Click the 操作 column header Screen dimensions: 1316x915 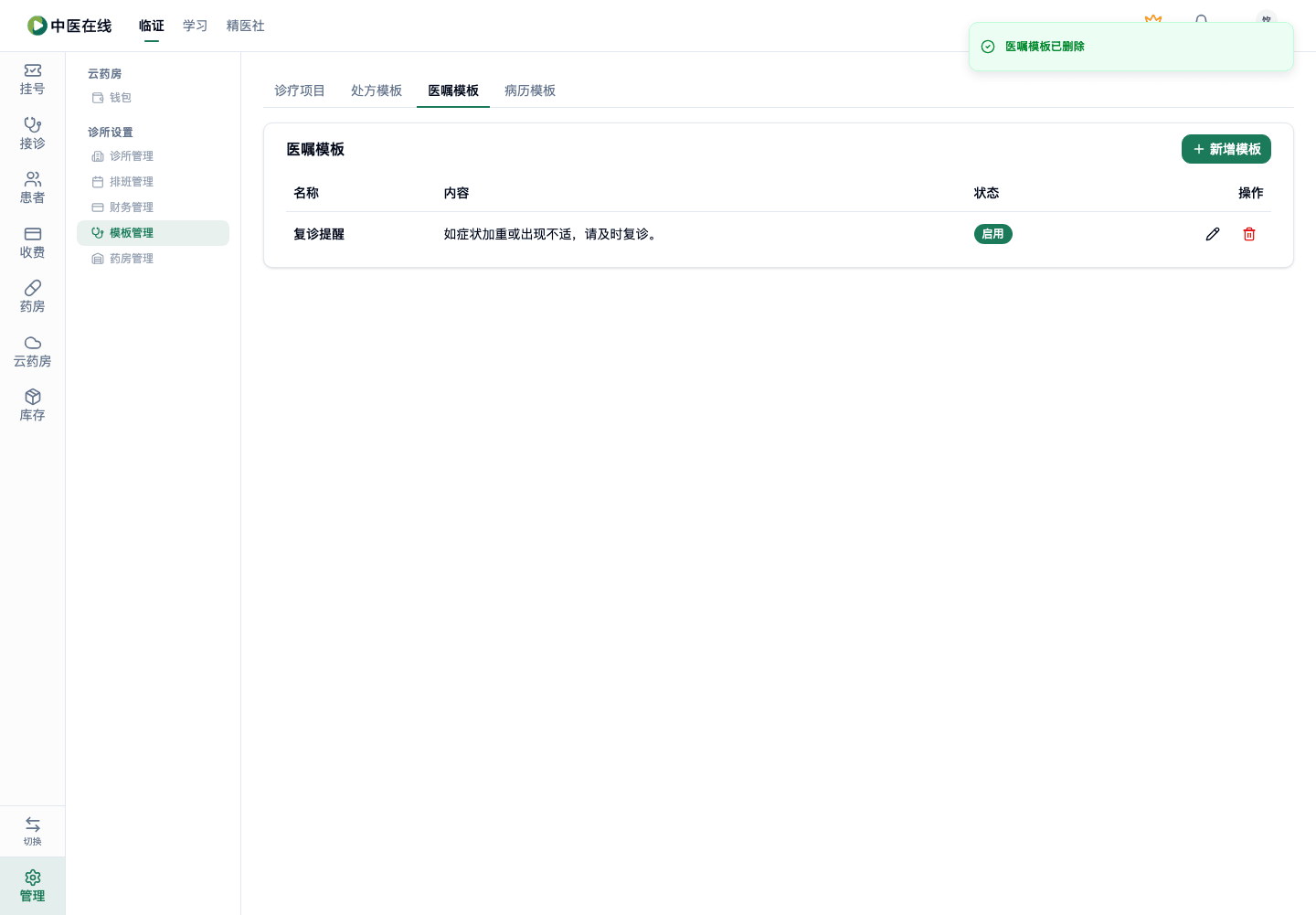point(1251,193)
